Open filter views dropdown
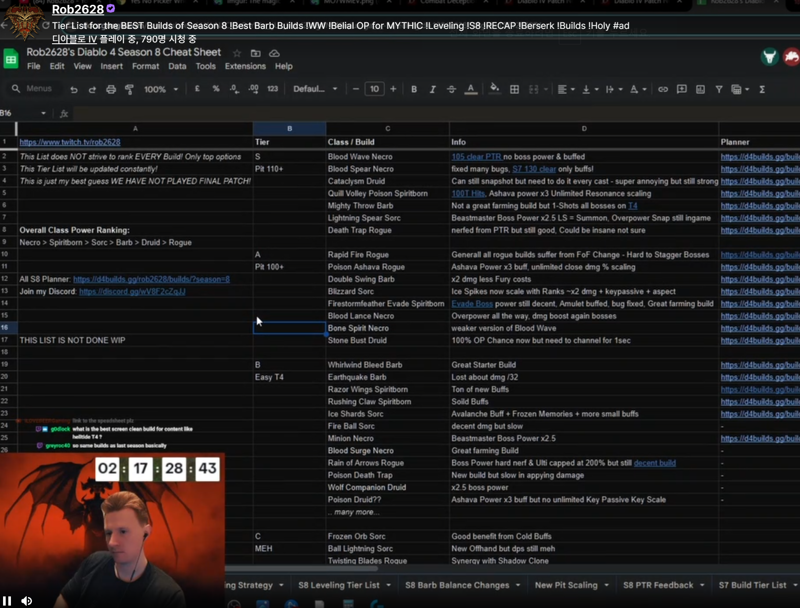 point(740,89)
